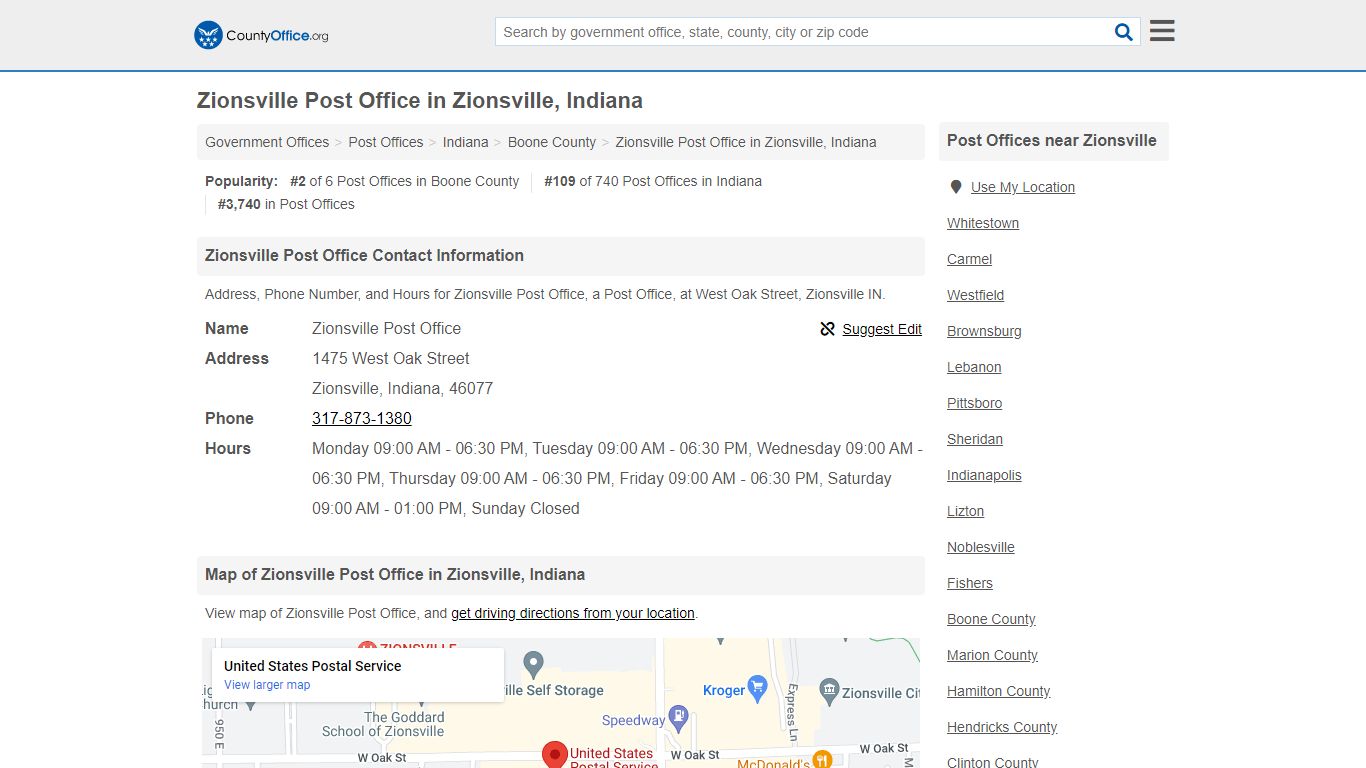Open Brownsburg post offices link
1366x768 pixels.
(x=984, y=331)
